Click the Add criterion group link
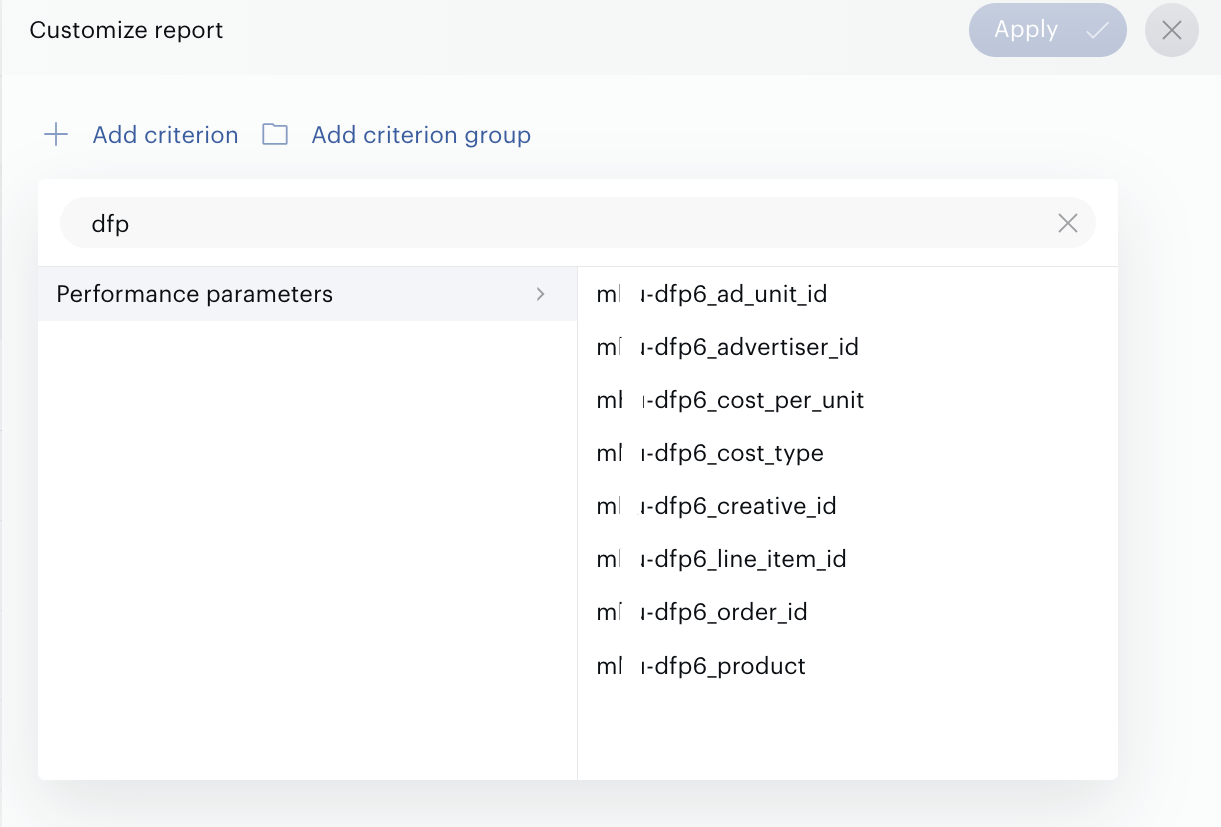This screenshot has width=1221, height=827. (x=421, y=135)
